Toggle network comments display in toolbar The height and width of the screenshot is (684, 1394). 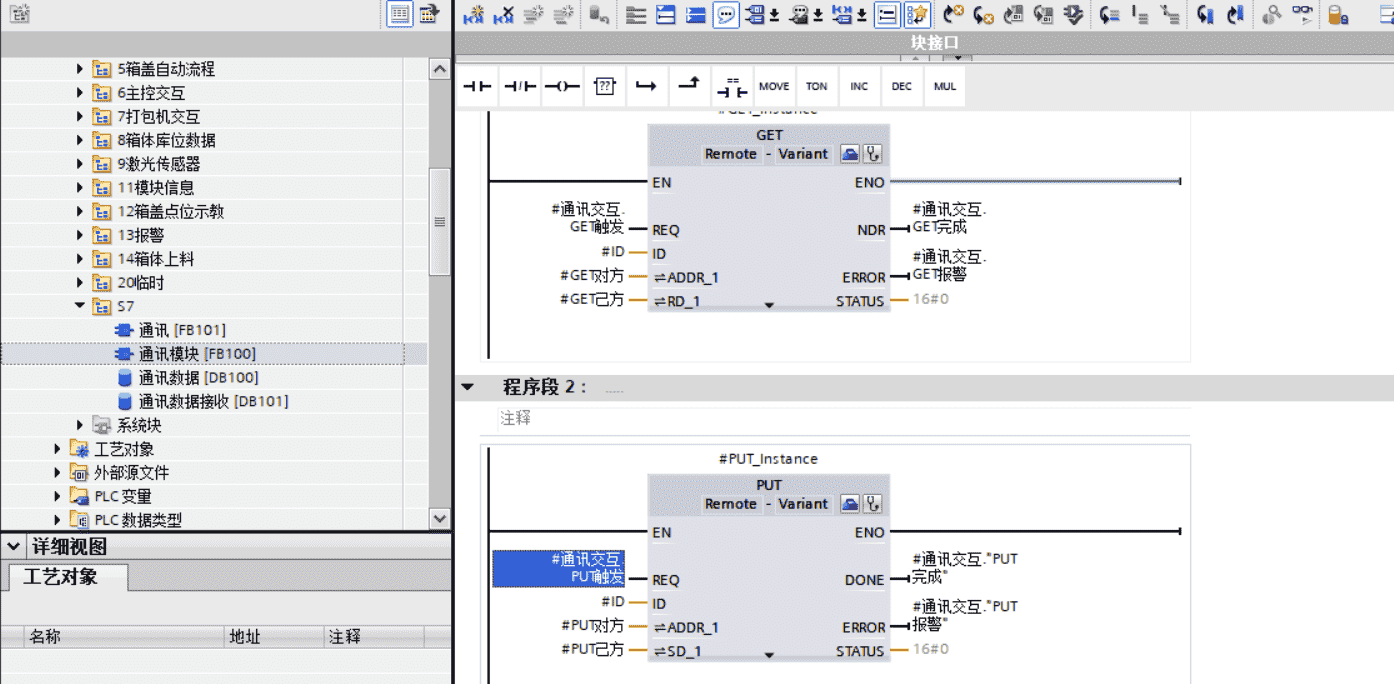tap(726, 15)
